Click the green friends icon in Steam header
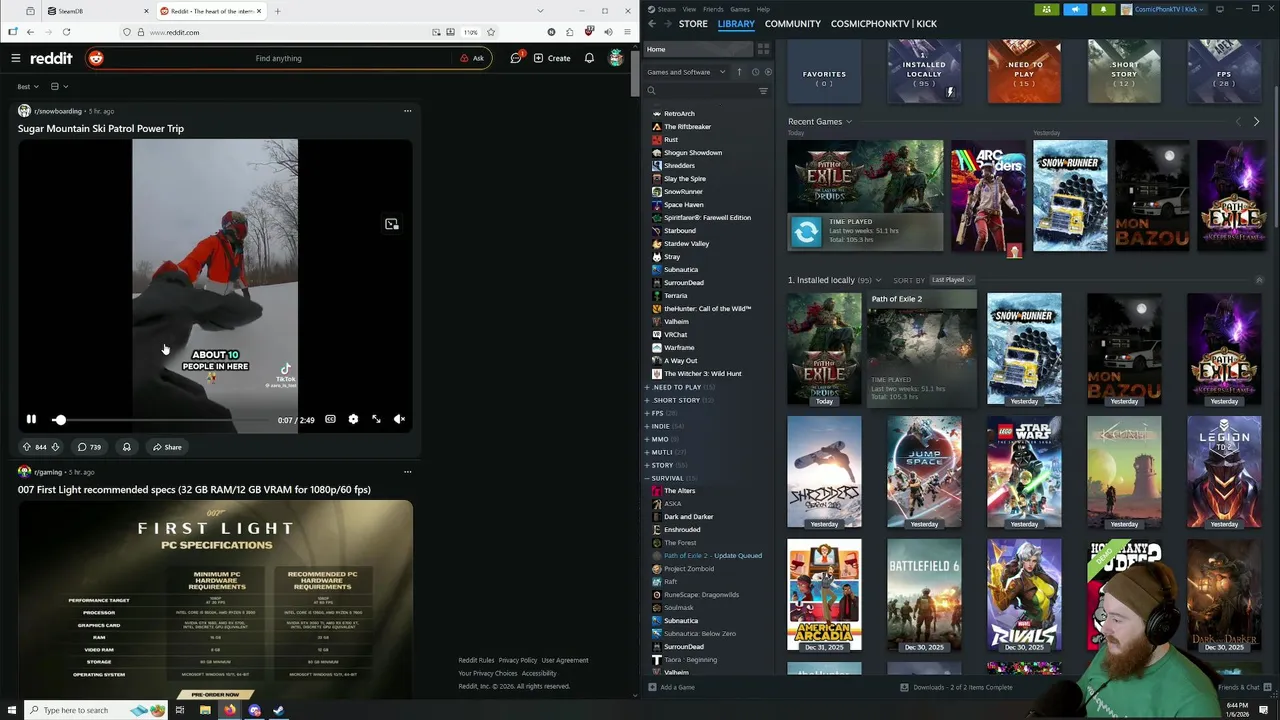Viewport: 1280px width, 720px height. pos(1047,9)
